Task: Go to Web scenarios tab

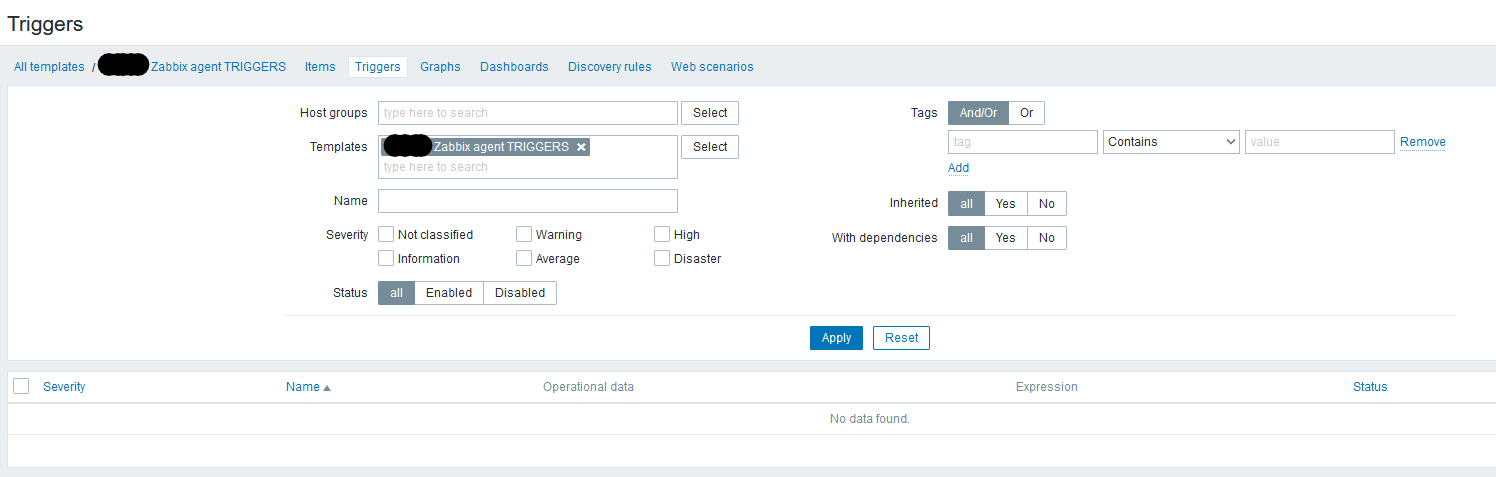Action: pyautogui.click(x=712, y=67)
